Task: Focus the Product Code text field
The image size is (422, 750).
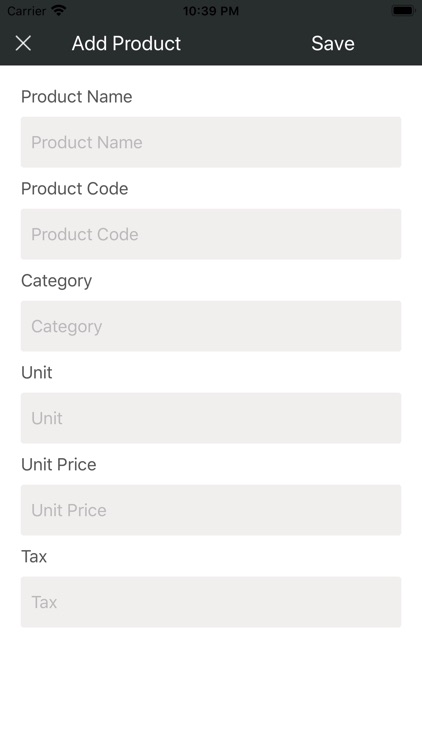Action: click(211, 234)
